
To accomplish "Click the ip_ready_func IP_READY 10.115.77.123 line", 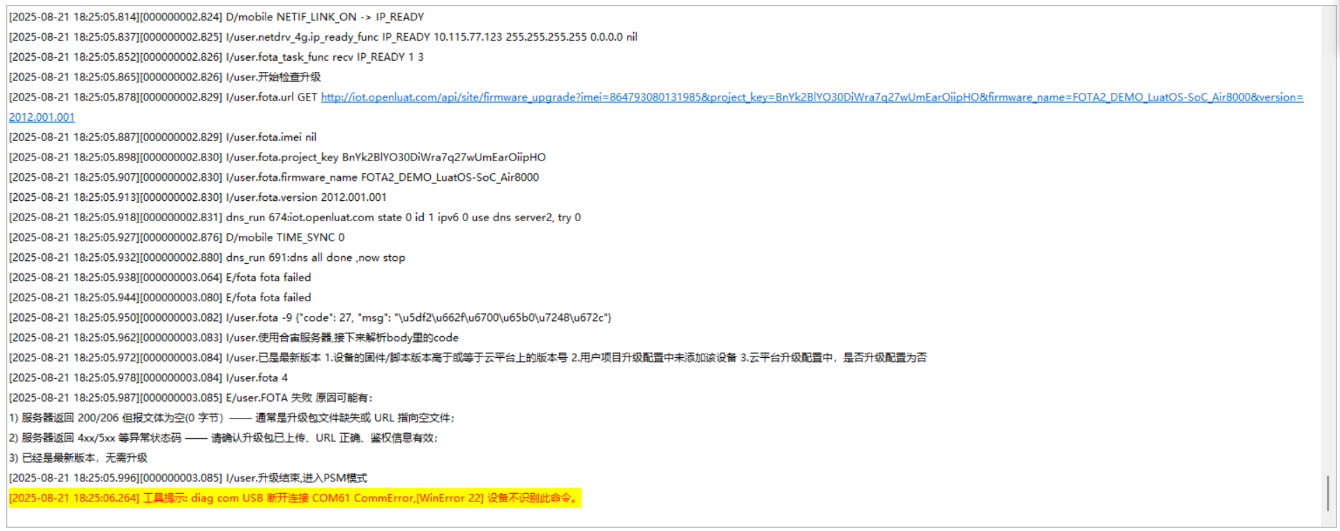I will pos(323,37).
